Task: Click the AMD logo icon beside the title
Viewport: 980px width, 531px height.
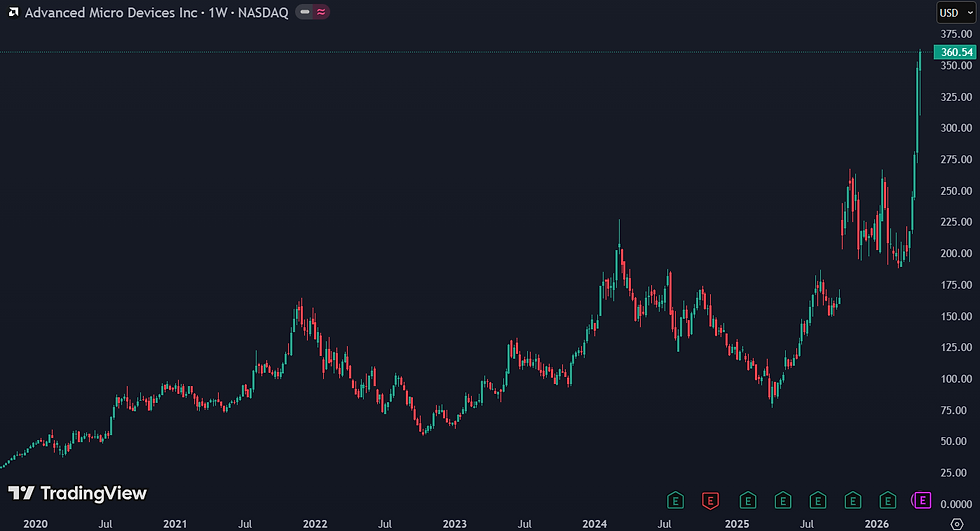Action: point(13,12)
